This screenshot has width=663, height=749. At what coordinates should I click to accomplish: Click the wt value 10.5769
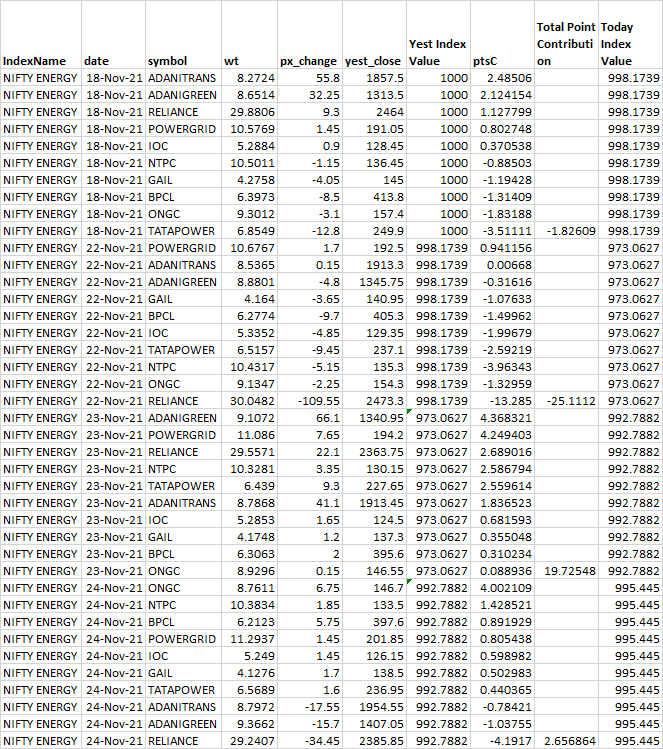click(x=252, y=129)
